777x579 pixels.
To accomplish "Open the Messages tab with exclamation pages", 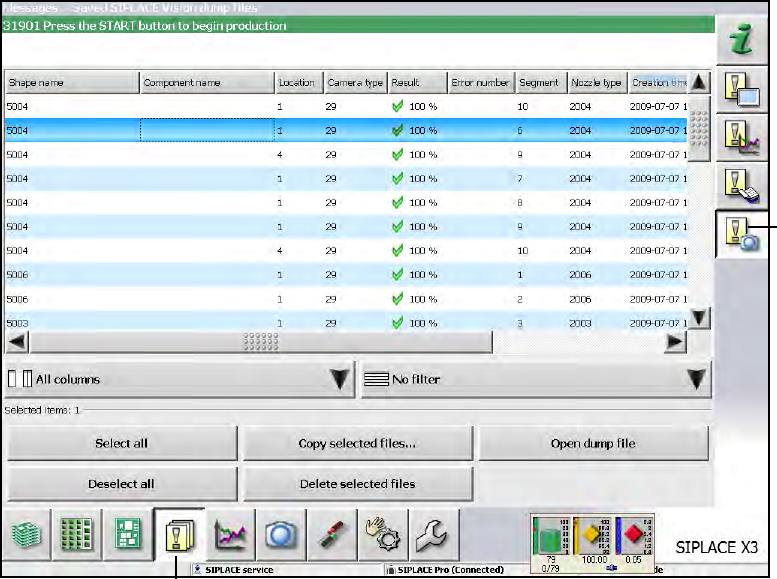I will [179, 536].
